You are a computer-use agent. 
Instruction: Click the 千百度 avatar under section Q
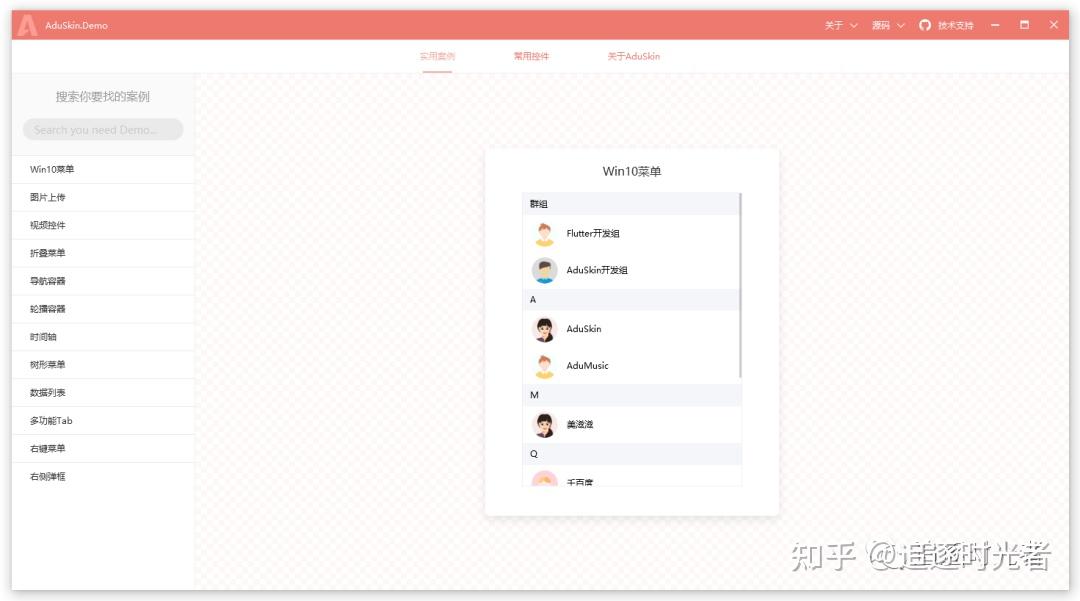(x=544, y=481)
